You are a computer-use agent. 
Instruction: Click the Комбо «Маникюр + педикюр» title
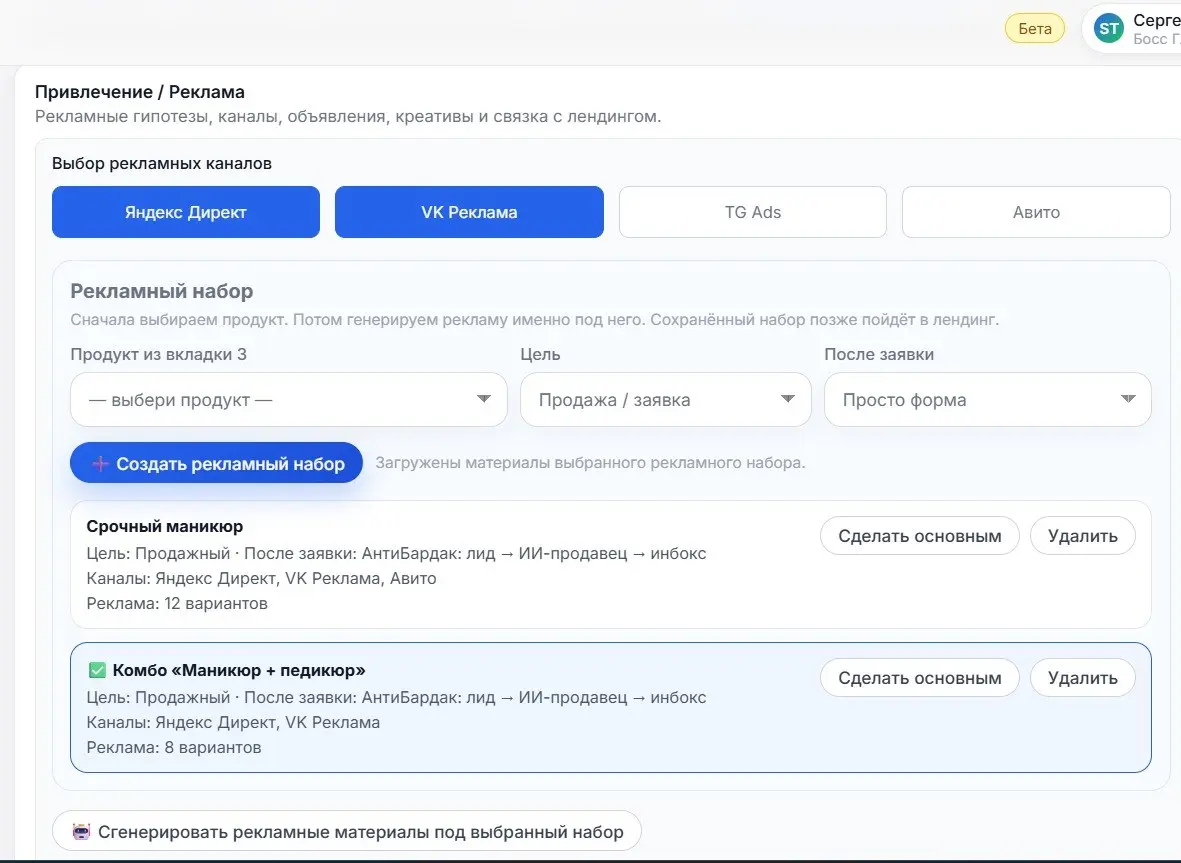pos(239,670)
